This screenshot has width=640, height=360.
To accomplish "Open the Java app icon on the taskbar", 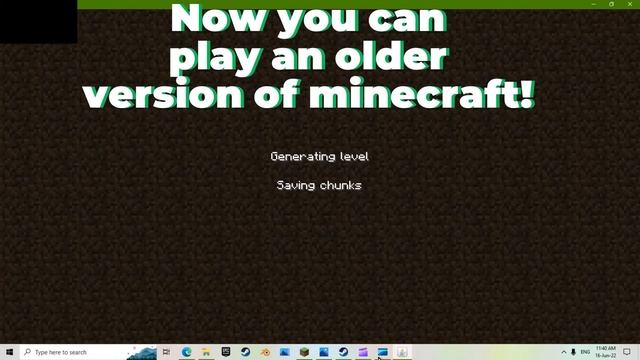I will coord(402,352).
